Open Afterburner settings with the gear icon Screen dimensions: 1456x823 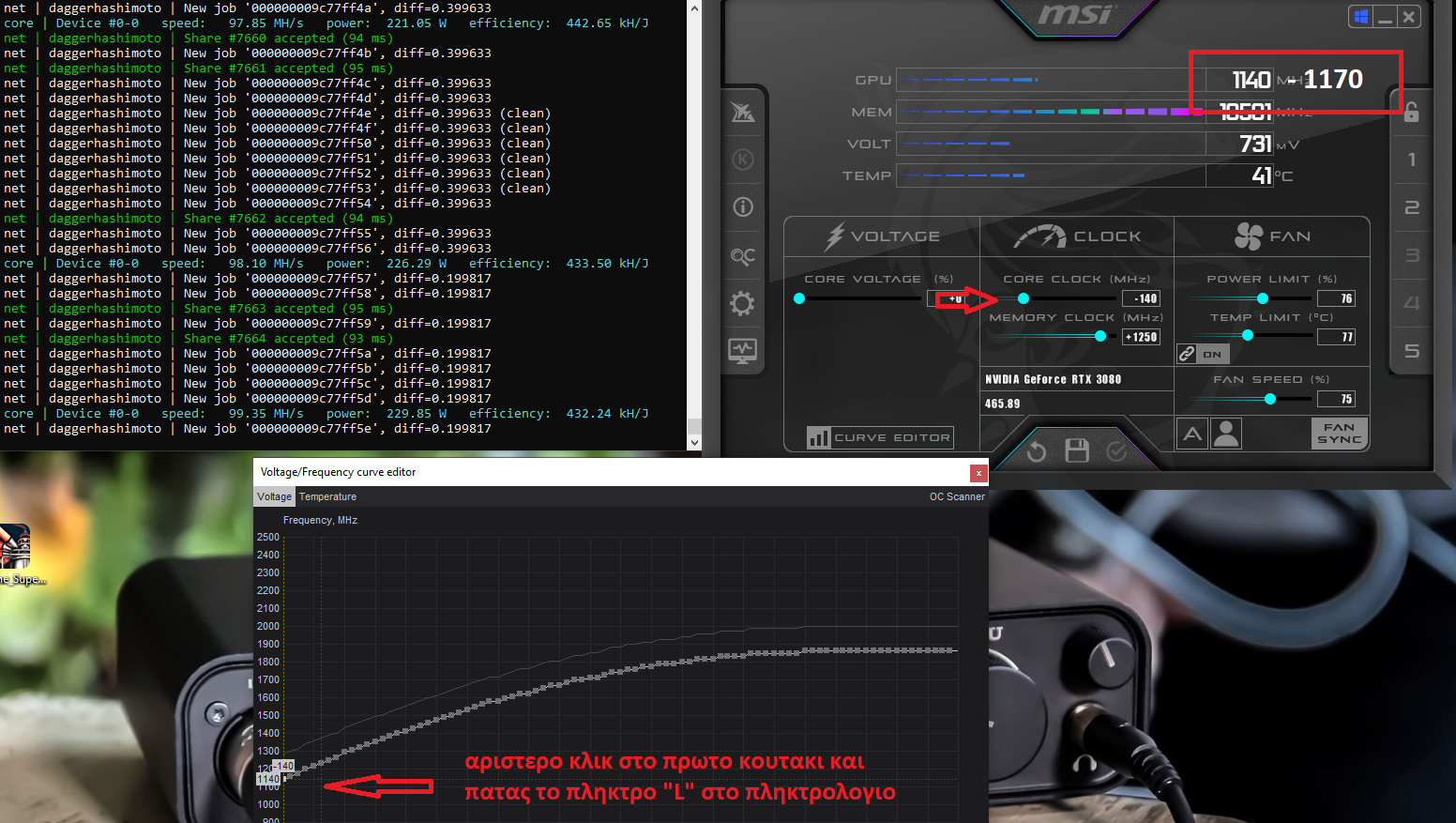pyautogui.click(x=742, y=303)
